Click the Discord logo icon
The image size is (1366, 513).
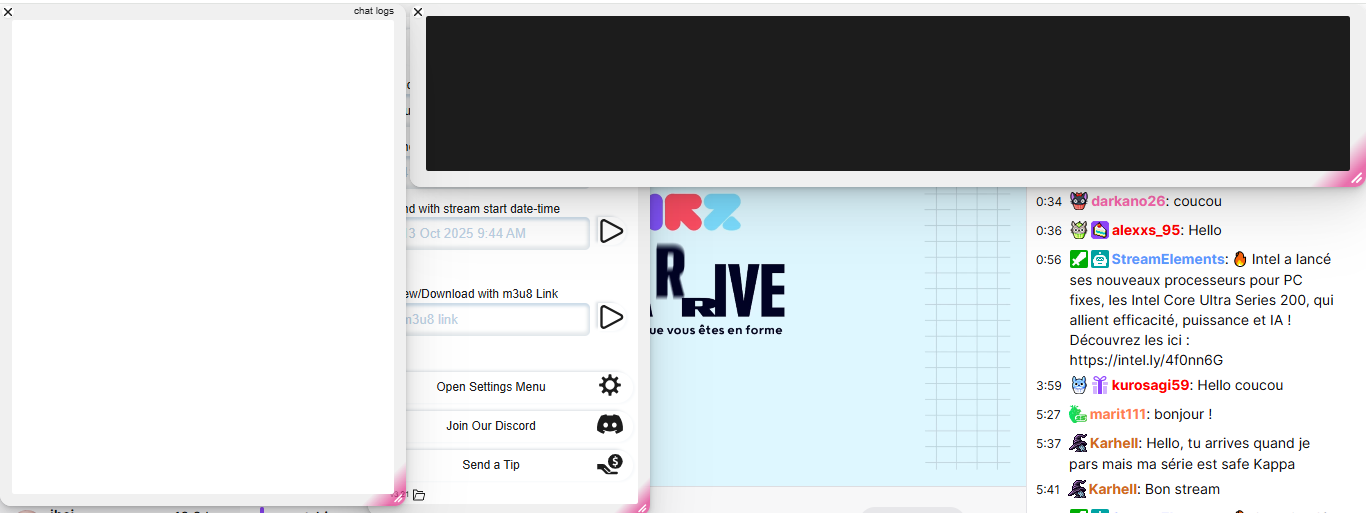tap(610, 425)
